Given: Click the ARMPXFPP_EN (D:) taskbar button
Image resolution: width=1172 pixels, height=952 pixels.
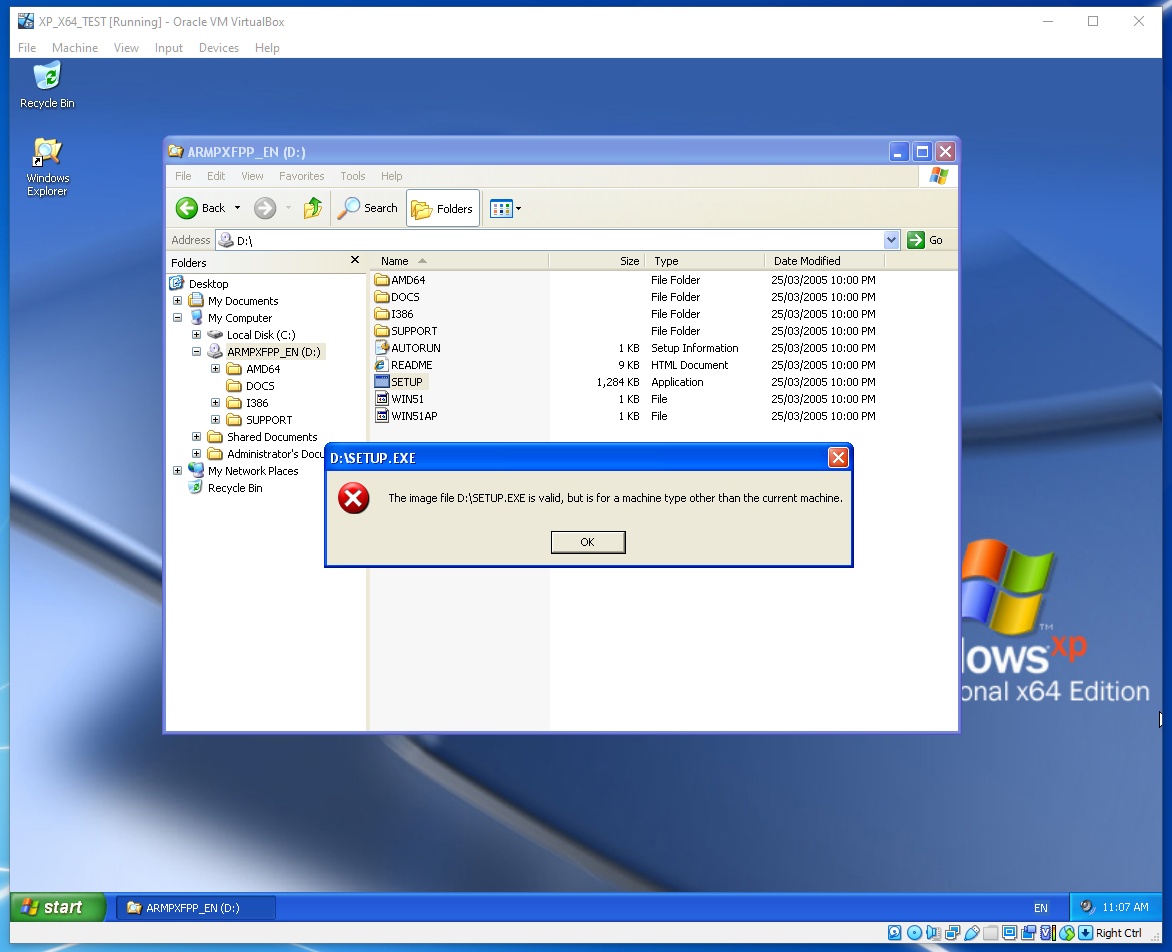Looking at the screenshot, I should click(196, 908).
